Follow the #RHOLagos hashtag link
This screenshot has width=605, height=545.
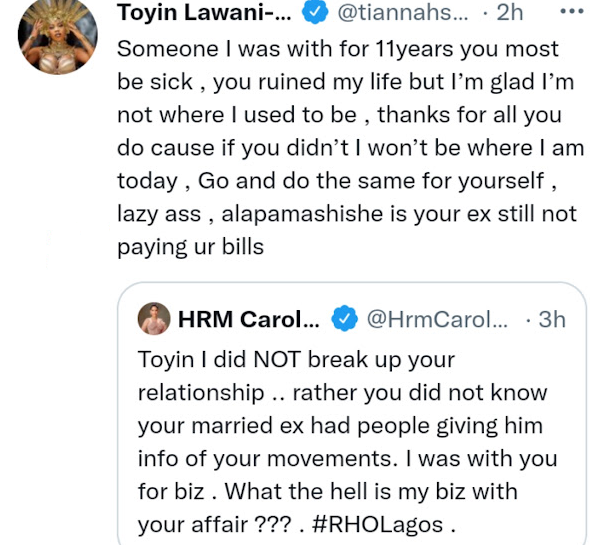[377, 525]
